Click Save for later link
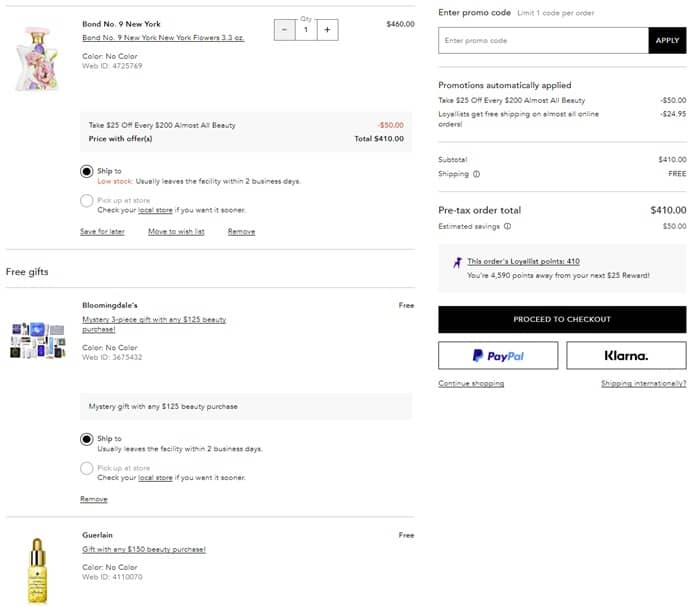 pos(102,231)
